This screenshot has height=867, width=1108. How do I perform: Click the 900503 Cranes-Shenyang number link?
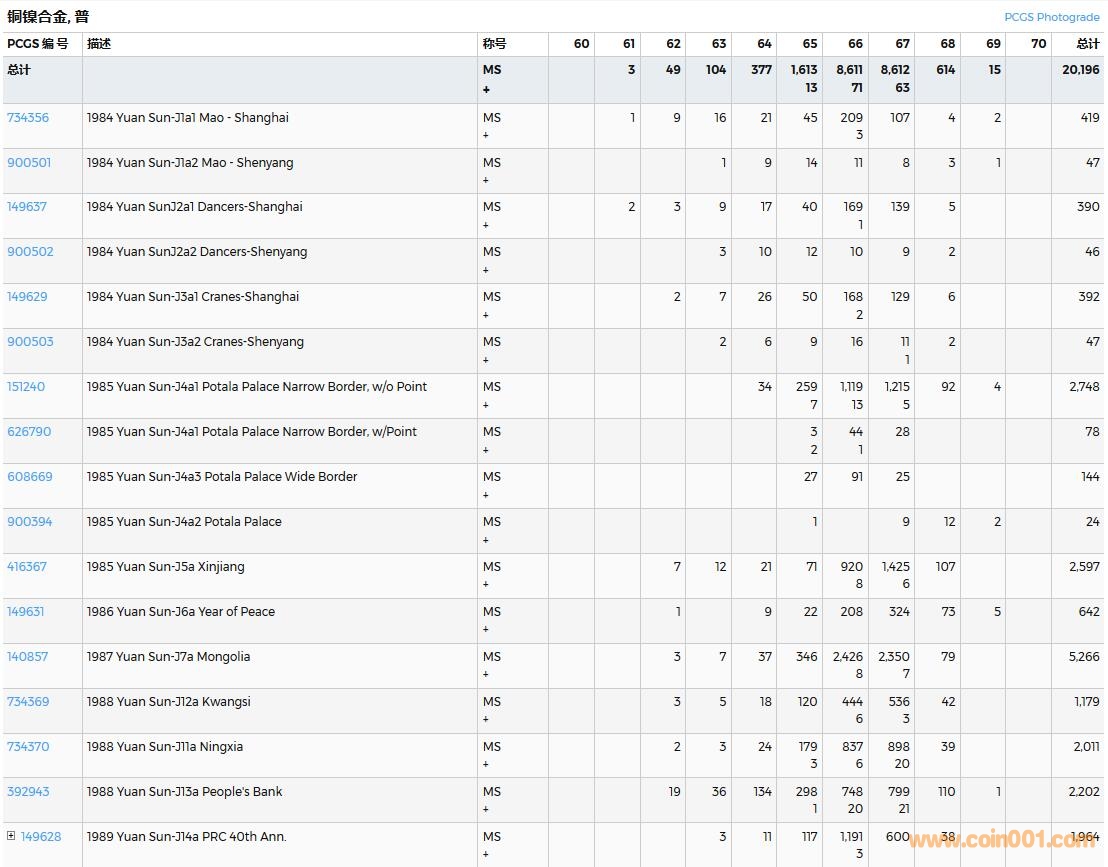point(30,342)
